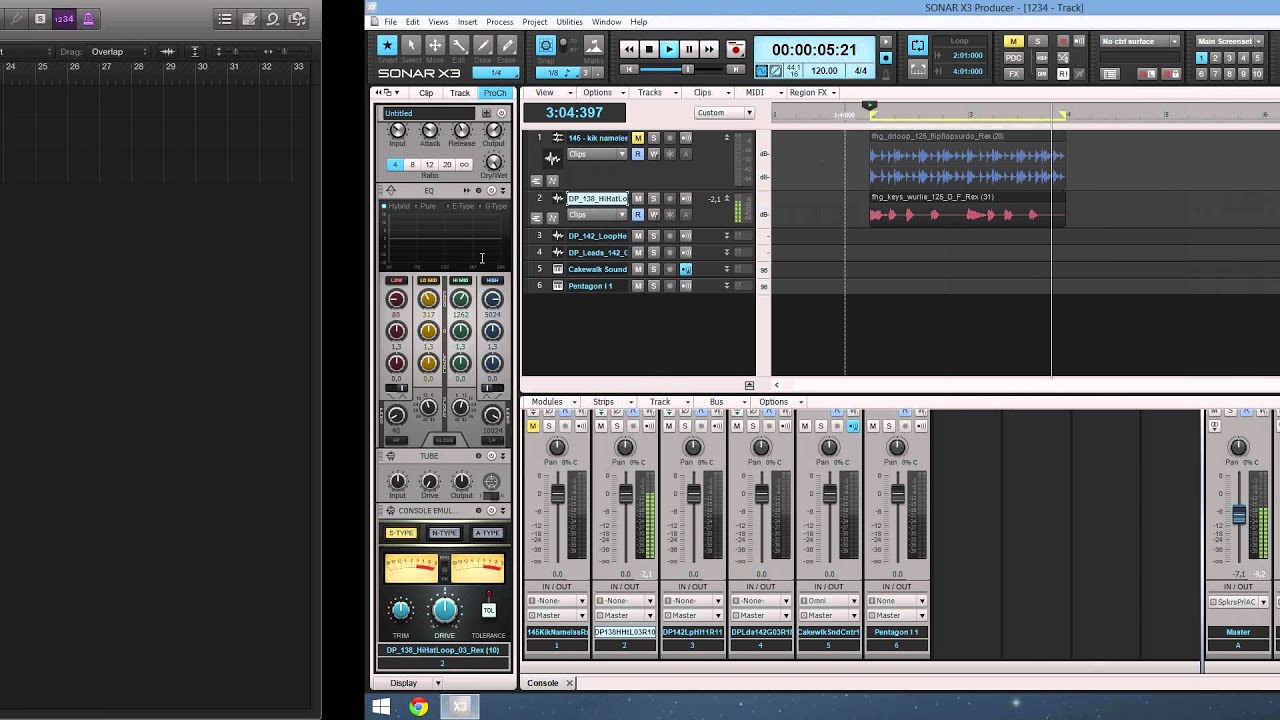Collapse track 2 with its chevron
Screen dimensions: 1280x720
pos(727,199)
